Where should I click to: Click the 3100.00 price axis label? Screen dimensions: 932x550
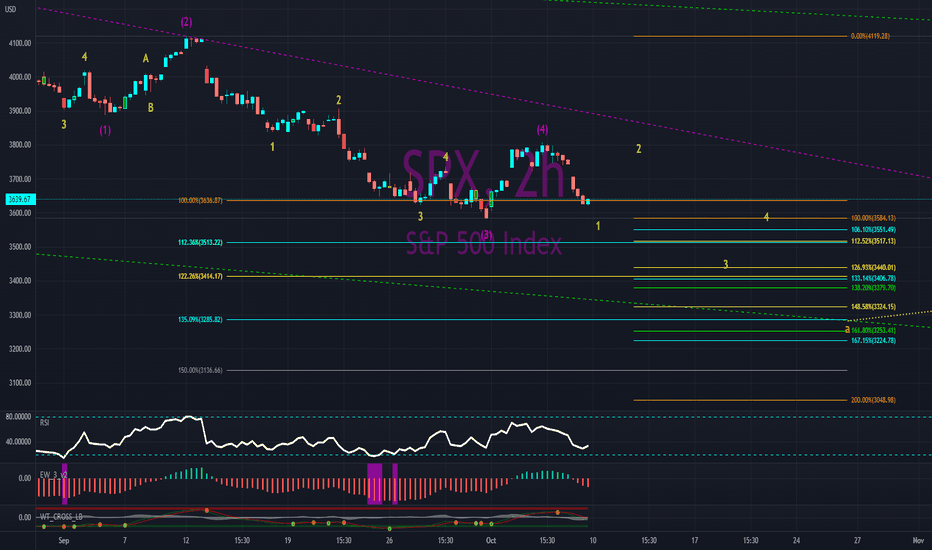pyautogui.click(x=20, y=383)
